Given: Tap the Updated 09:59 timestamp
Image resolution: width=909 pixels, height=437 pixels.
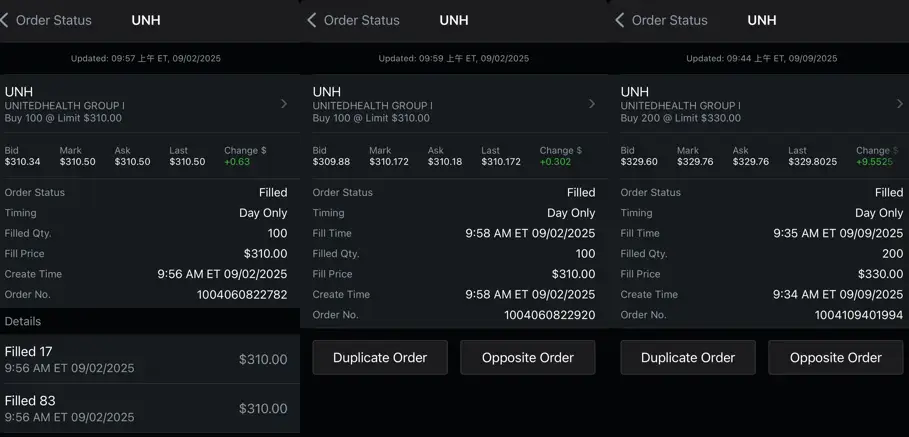Looking at the screenshot, I should [453, 59].
